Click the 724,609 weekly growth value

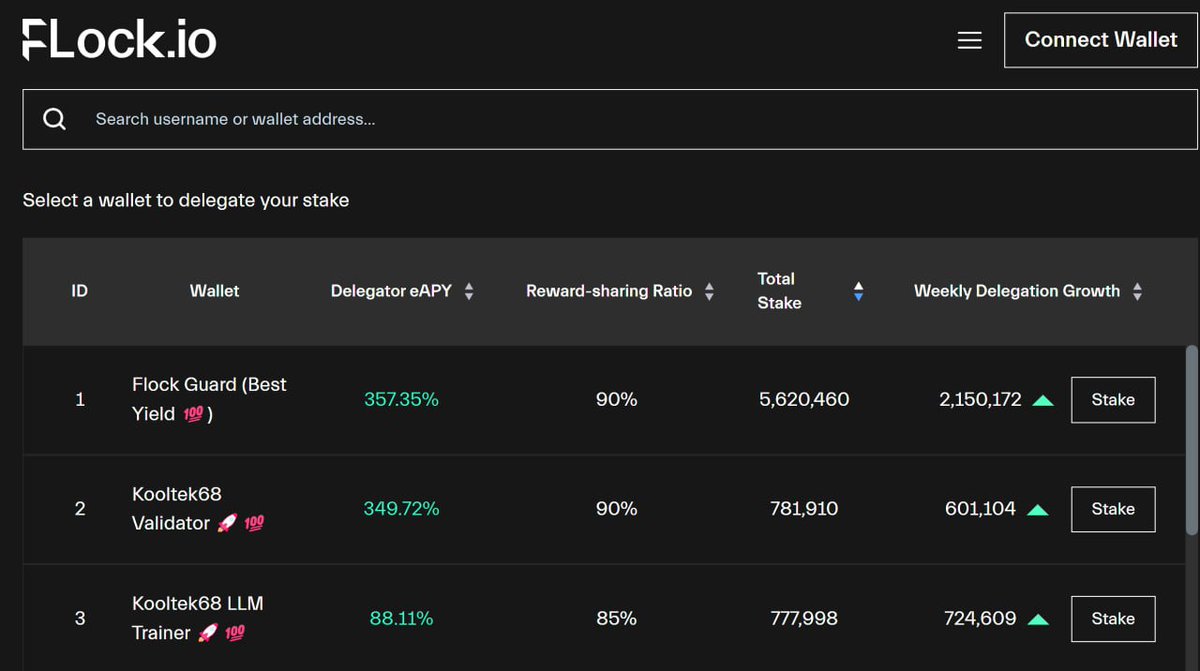coord(980,619)
